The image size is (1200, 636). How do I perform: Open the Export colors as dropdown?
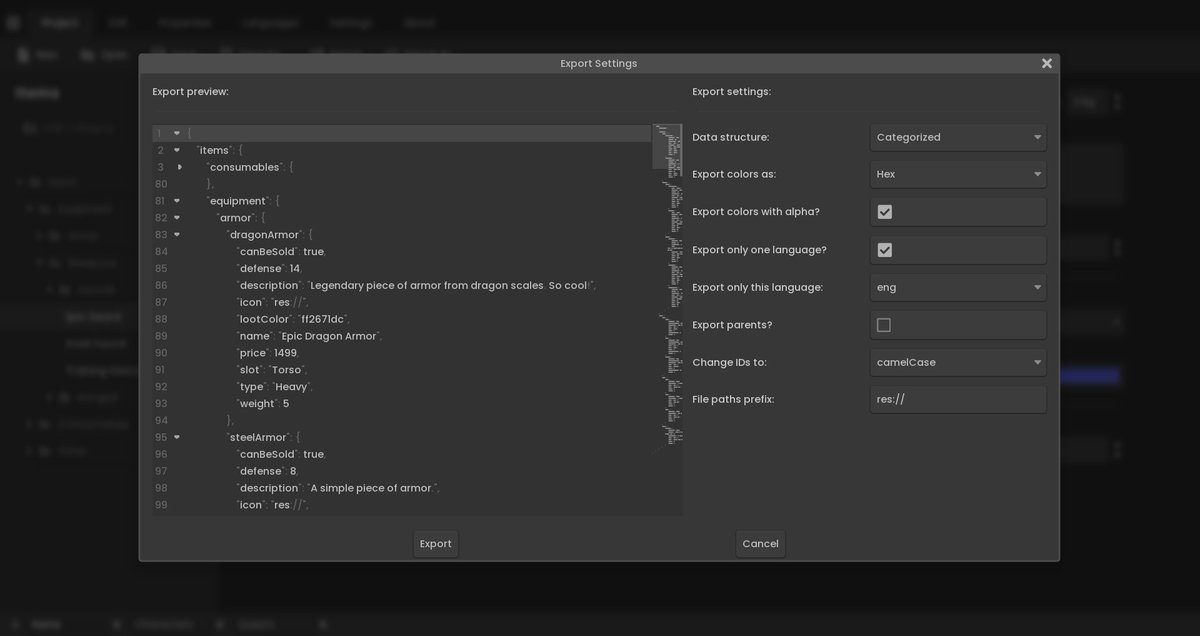click(x=958, y=174)
